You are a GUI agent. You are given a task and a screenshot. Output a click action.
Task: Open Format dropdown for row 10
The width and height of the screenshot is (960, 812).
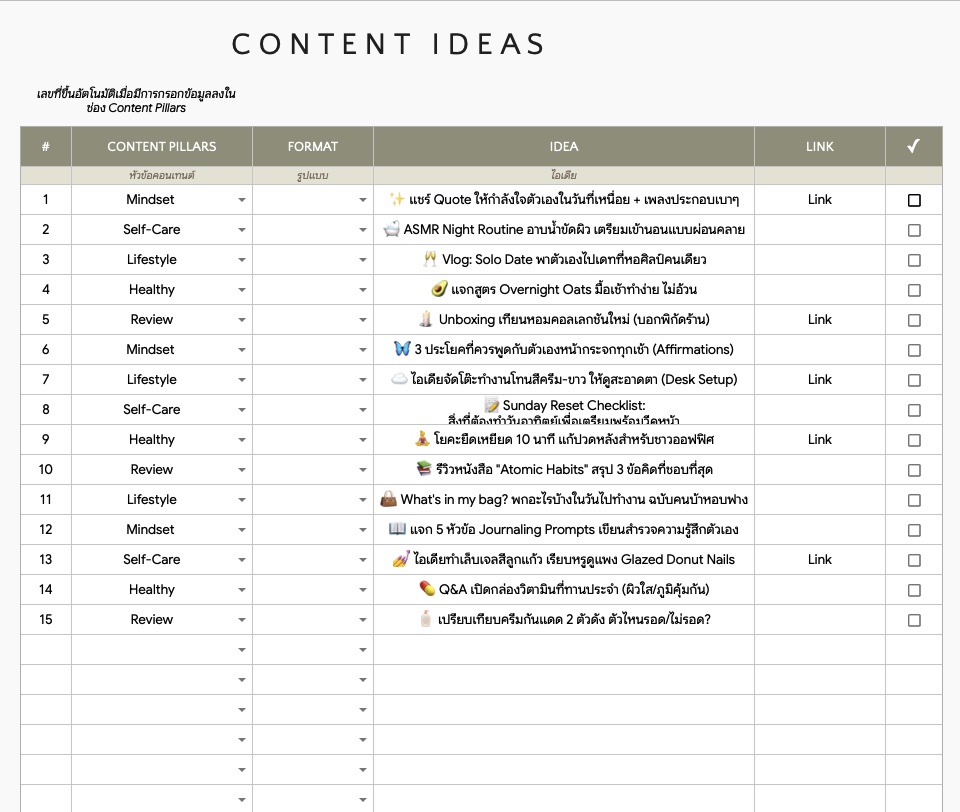(362, 470)
